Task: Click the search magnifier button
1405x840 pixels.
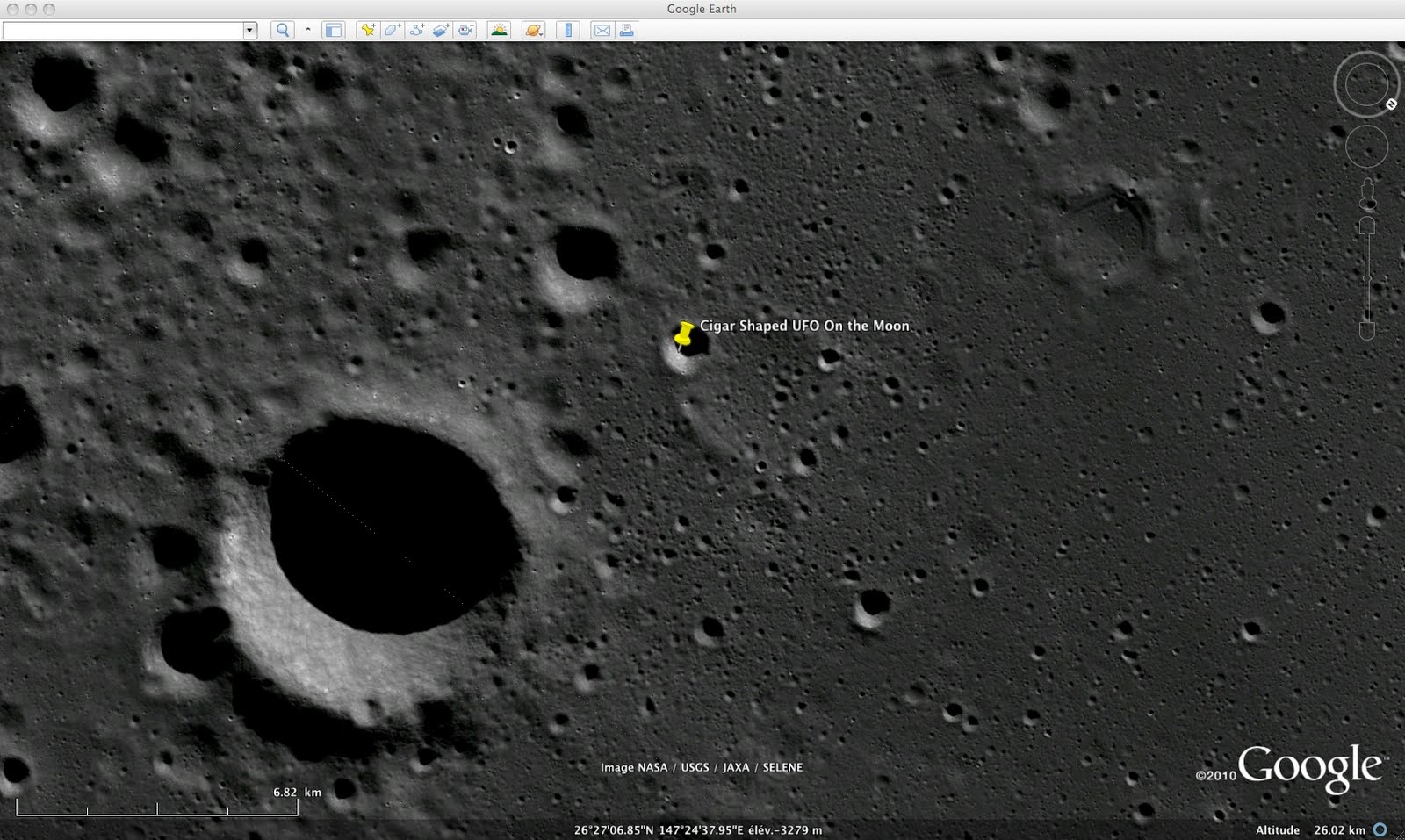Action: click(x=283, y=30)
